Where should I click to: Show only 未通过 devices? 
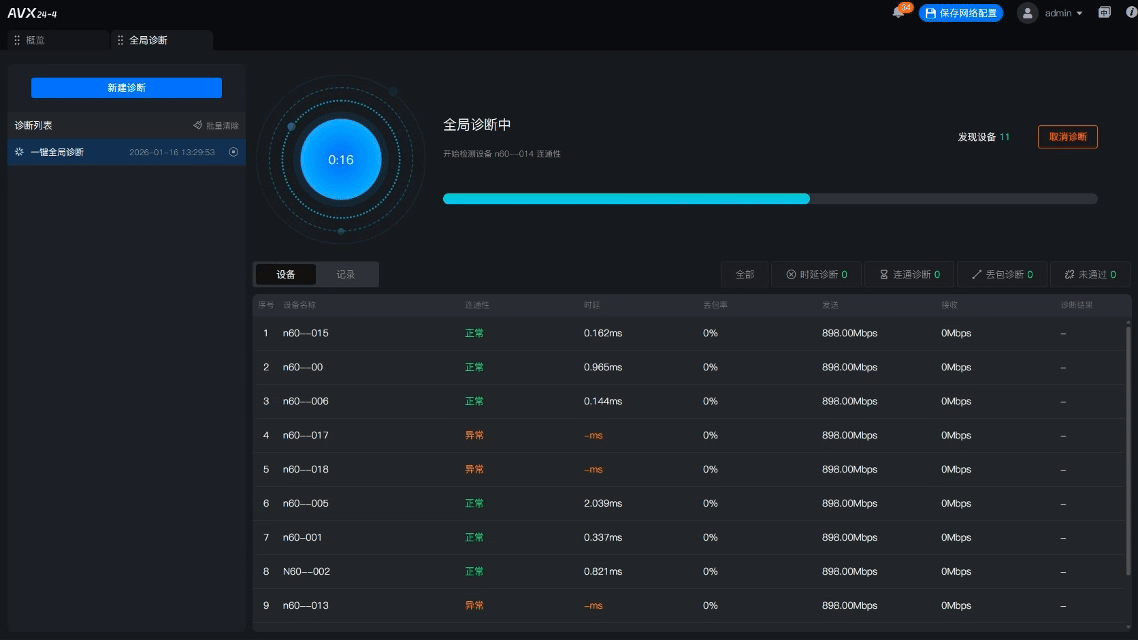1090,274
